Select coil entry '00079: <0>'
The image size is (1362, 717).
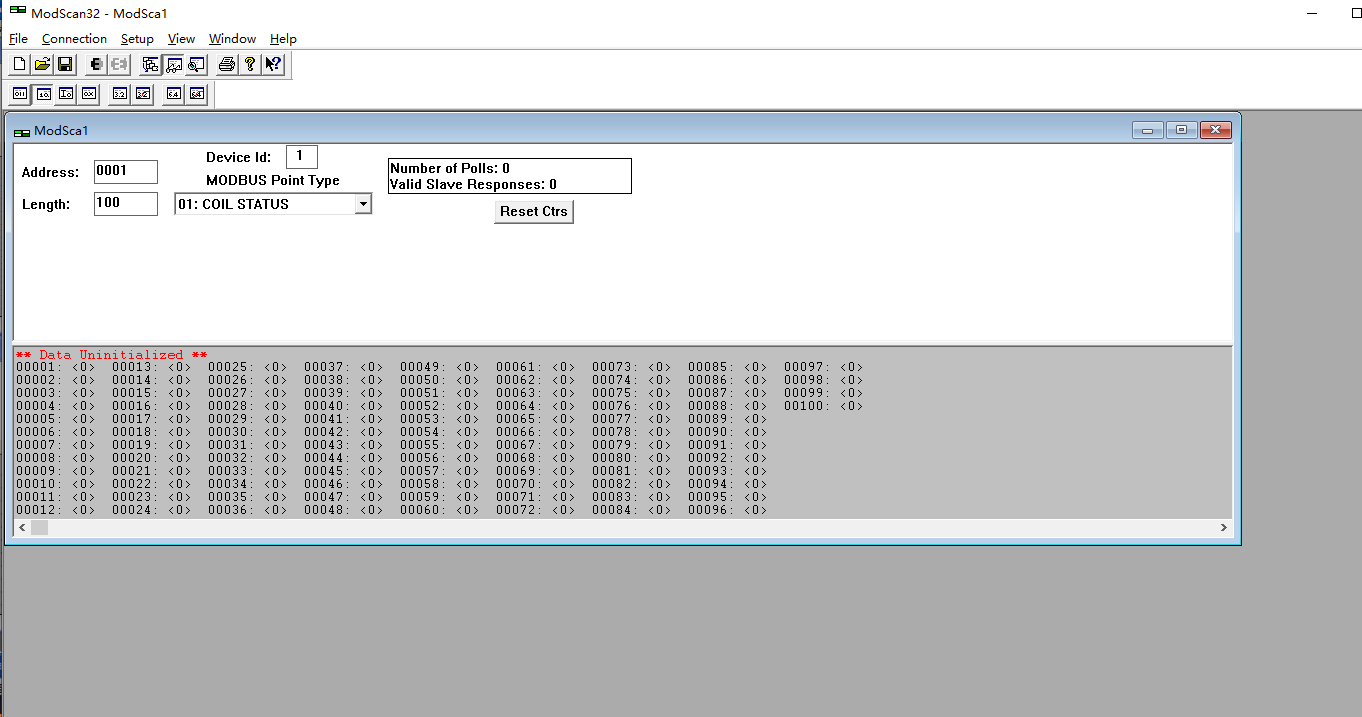(x=631, y=445)
